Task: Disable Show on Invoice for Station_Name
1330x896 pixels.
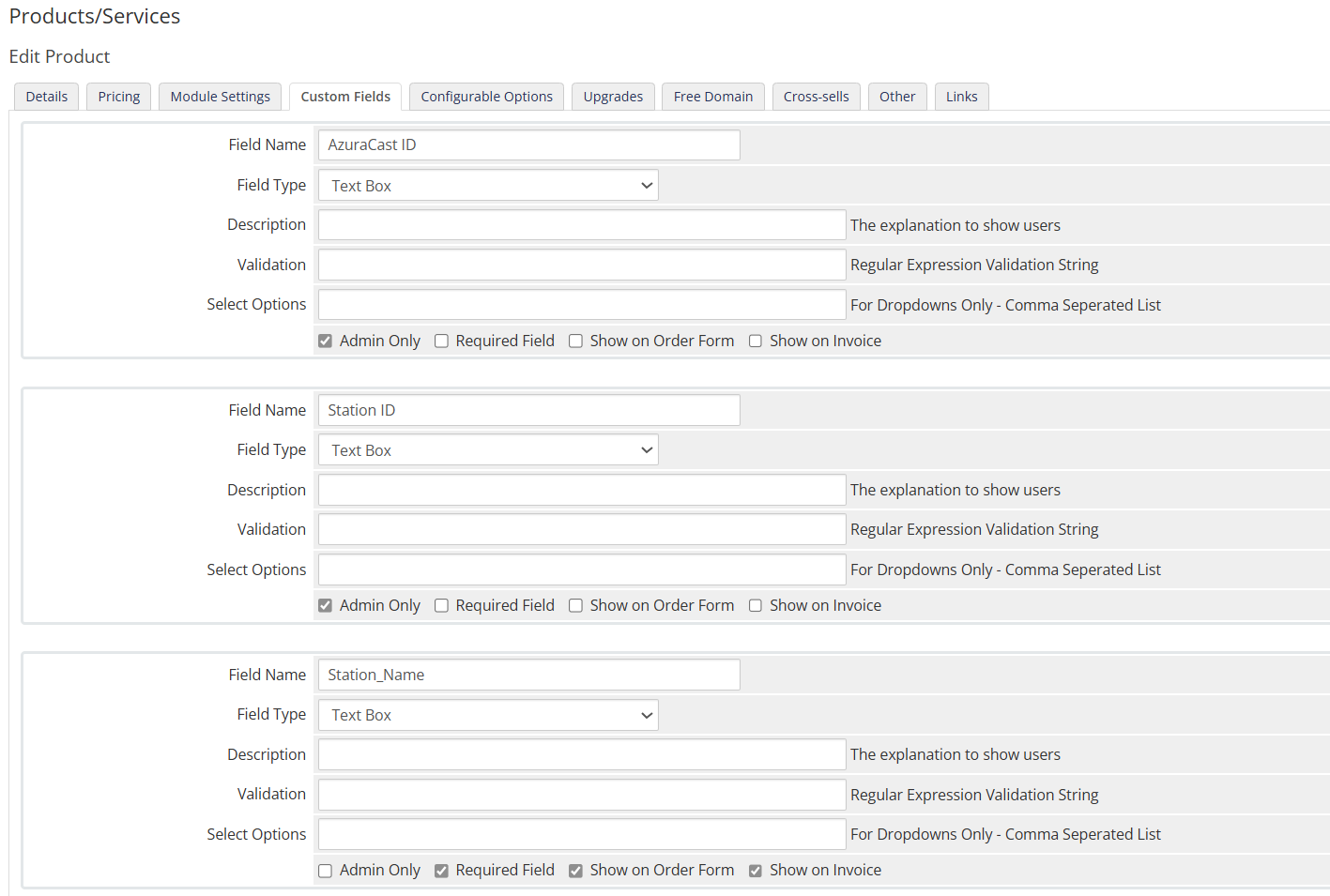Action: tap(756, 871)
